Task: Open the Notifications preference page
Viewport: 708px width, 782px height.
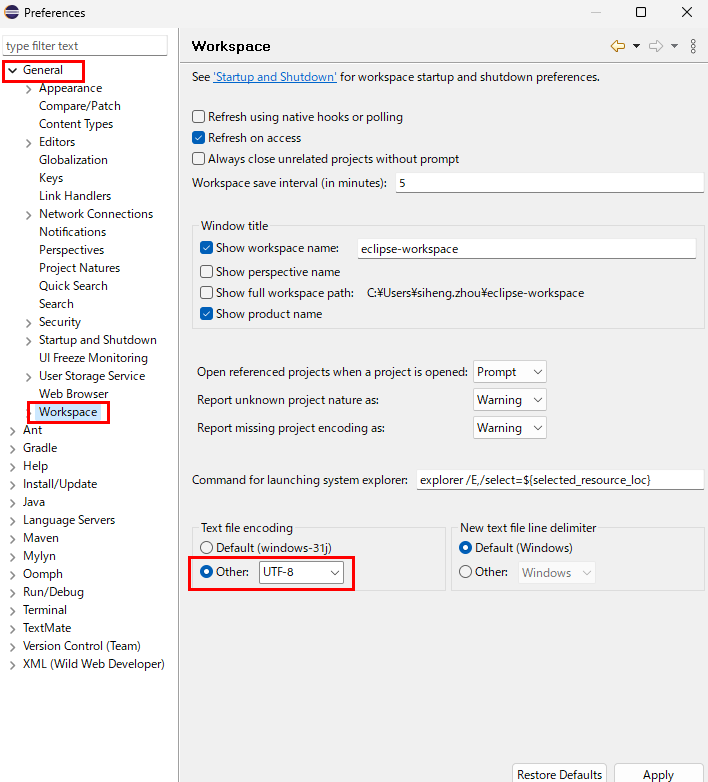Action: (x=72, y=231)
